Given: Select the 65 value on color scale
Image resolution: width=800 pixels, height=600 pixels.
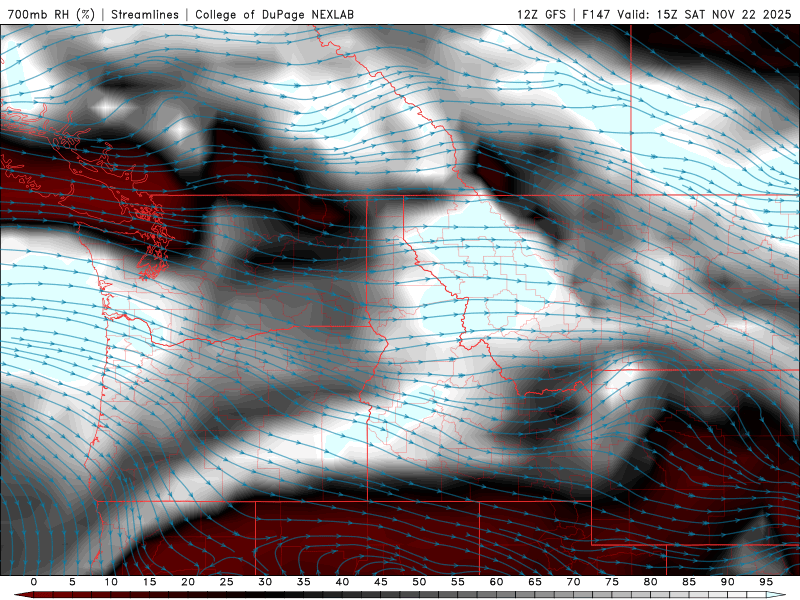Looking at the screenshot, I should pyautogui.click(x=535, y=582).
